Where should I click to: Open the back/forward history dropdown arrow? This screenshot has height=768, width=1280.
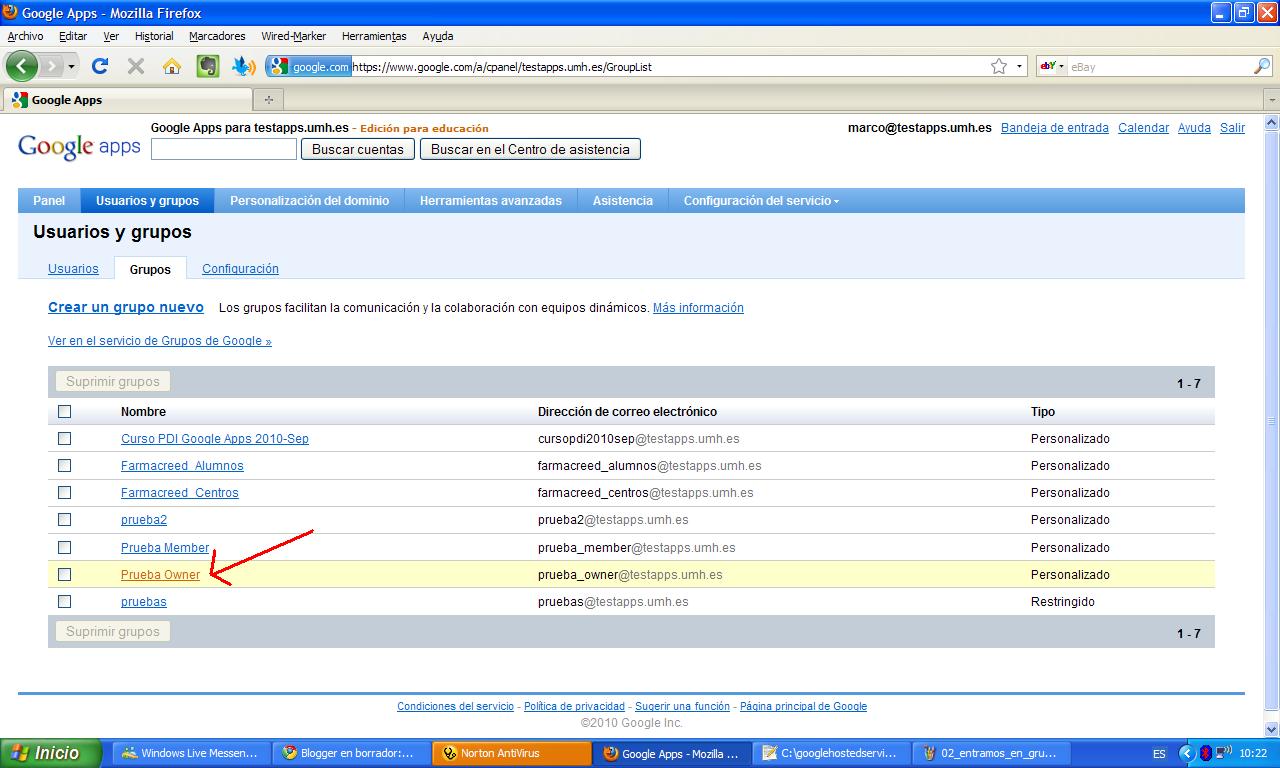(x=71, y=67)
